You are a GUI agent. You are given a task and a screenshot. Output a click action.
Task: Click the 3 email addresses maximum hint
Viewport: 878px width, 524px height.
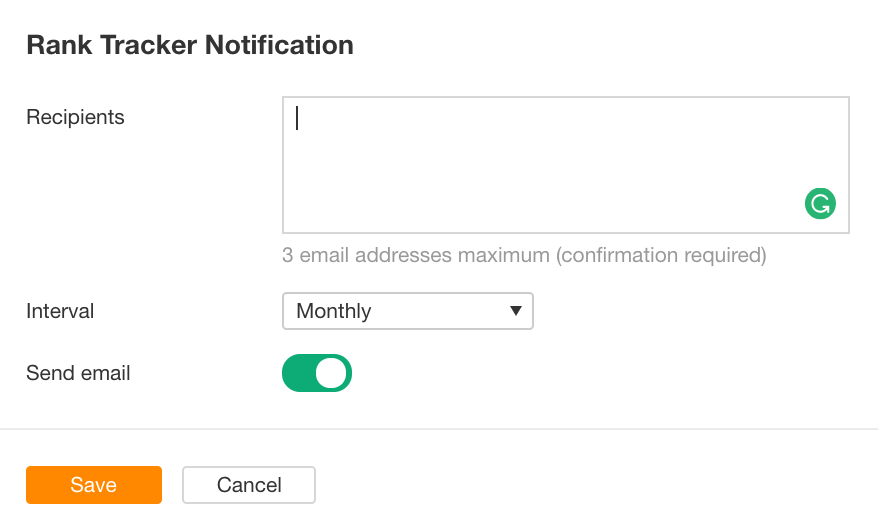coord(415,255)
